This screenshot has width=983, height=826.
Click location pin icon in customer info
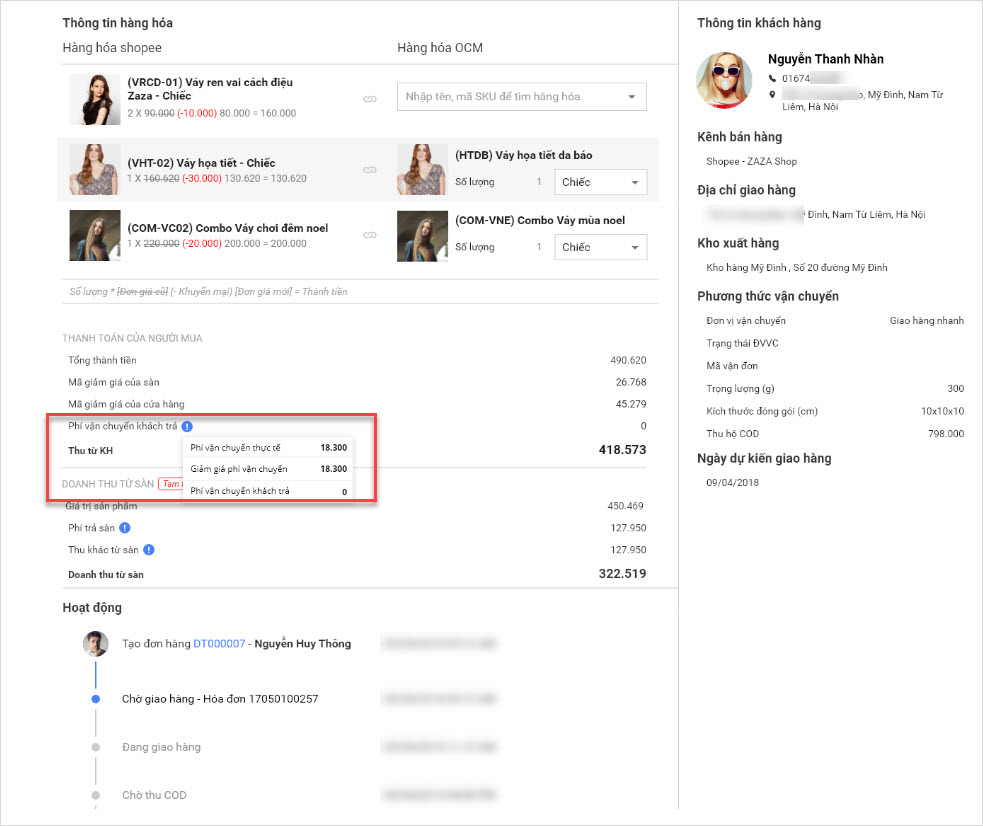(772, 95)
